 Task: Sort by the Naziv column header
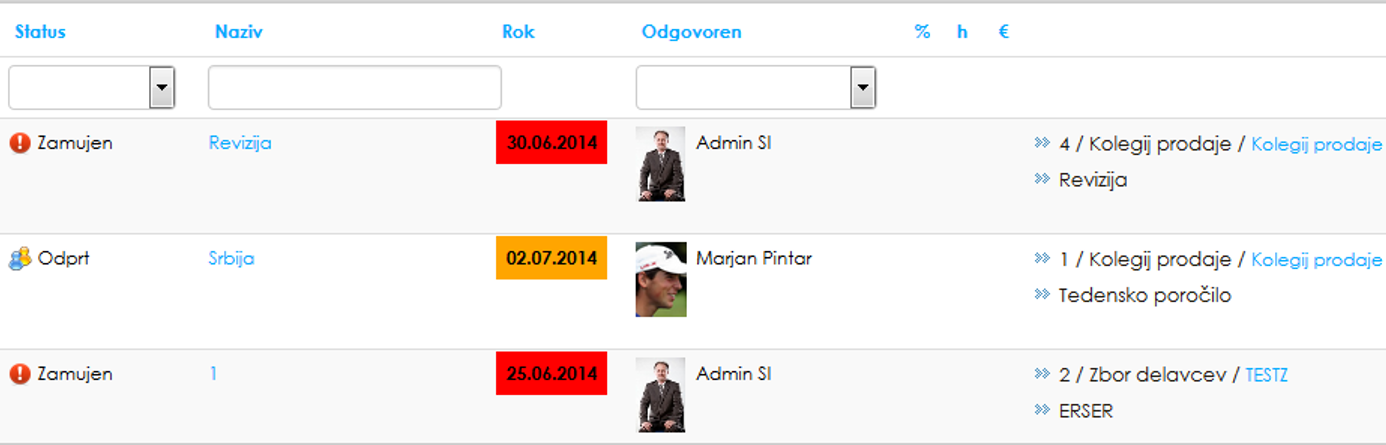tap(239, 31)
